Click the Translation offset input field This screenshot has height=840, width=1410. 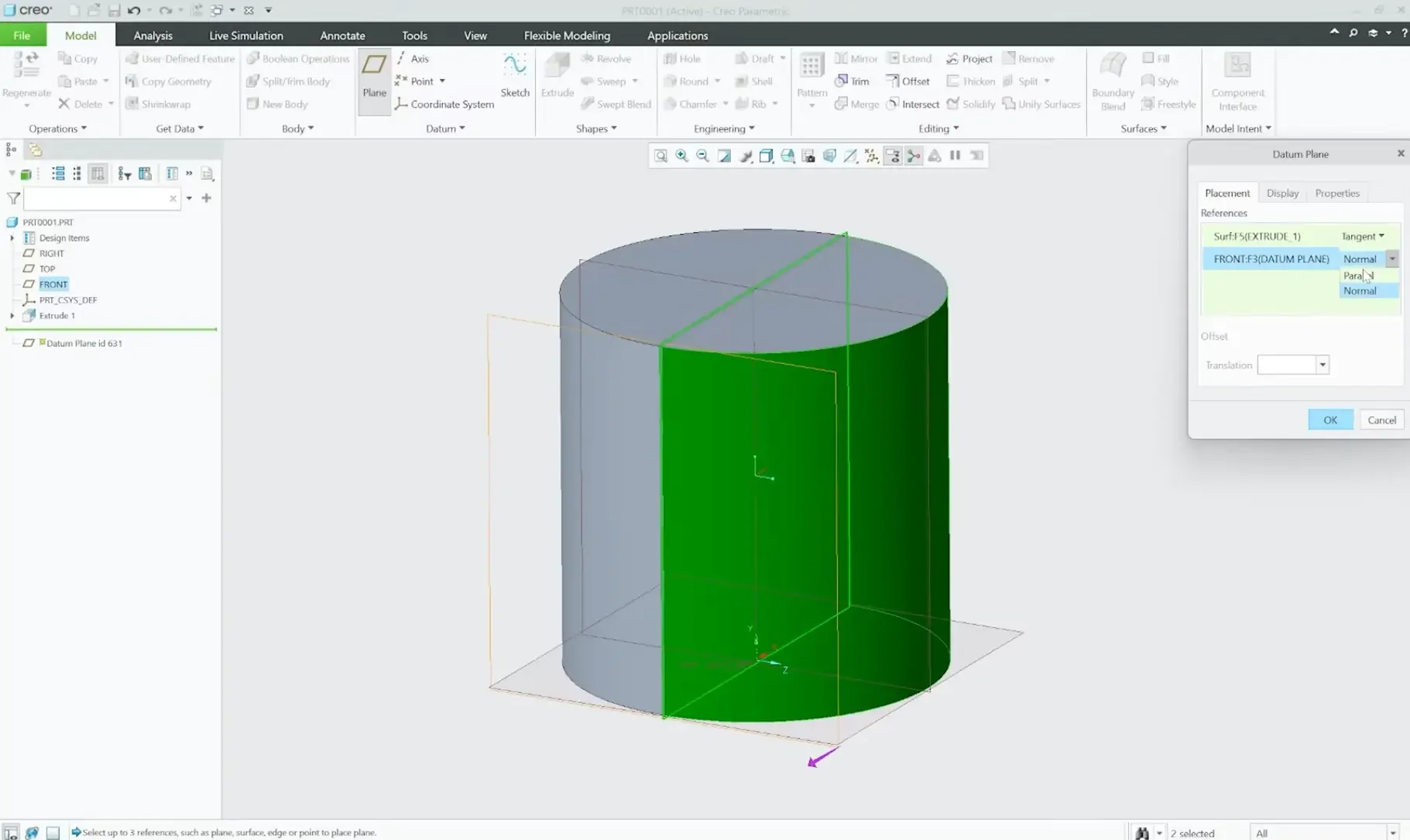pyautogui.click(x=1286, y=365)
